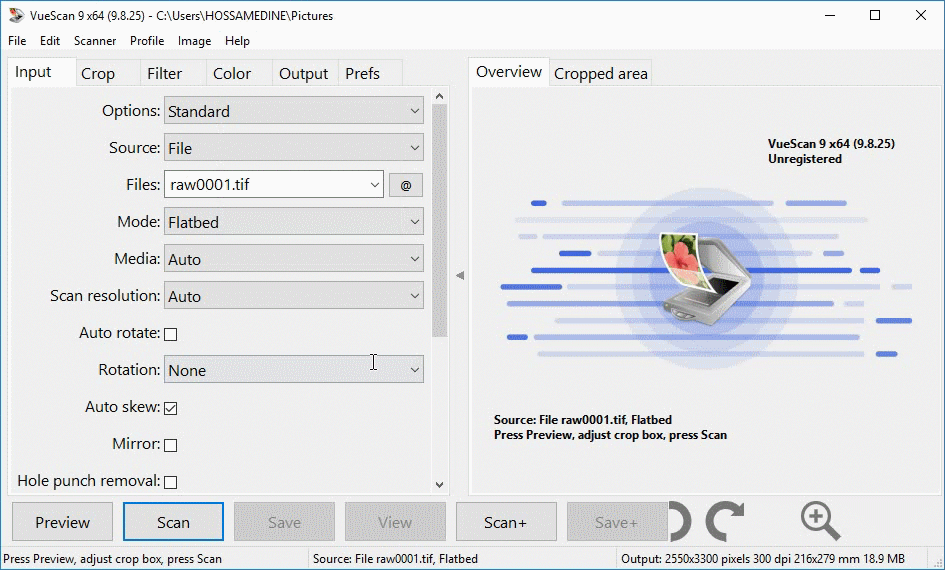The height and width of the screenshot is (570, 945).
Task: Click the Preview button
Action: tap(63, 522)
